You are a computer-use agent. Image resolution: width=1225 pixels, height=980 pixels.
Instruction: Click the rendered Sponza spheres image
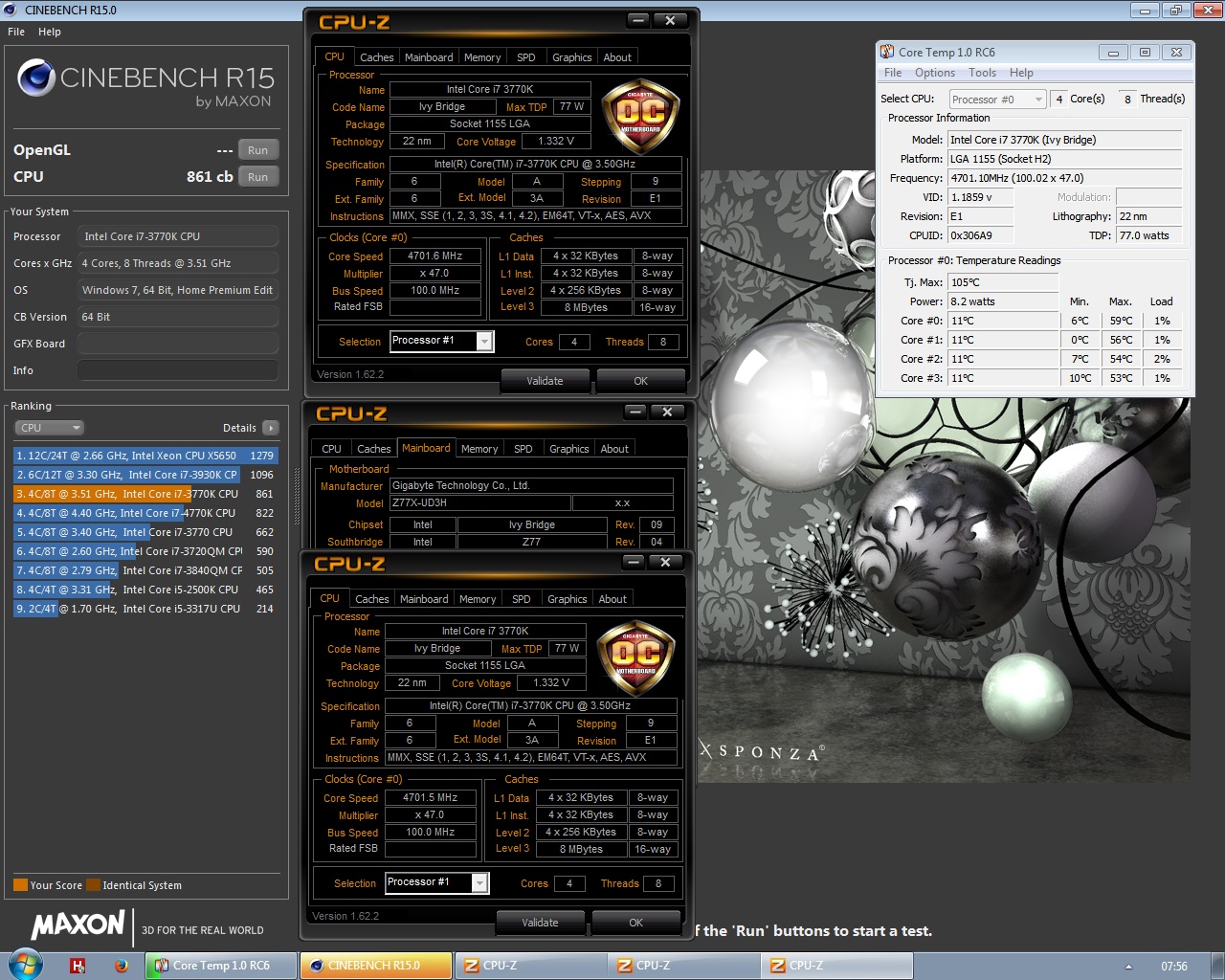pyautogui.click(x=945, y=477)
